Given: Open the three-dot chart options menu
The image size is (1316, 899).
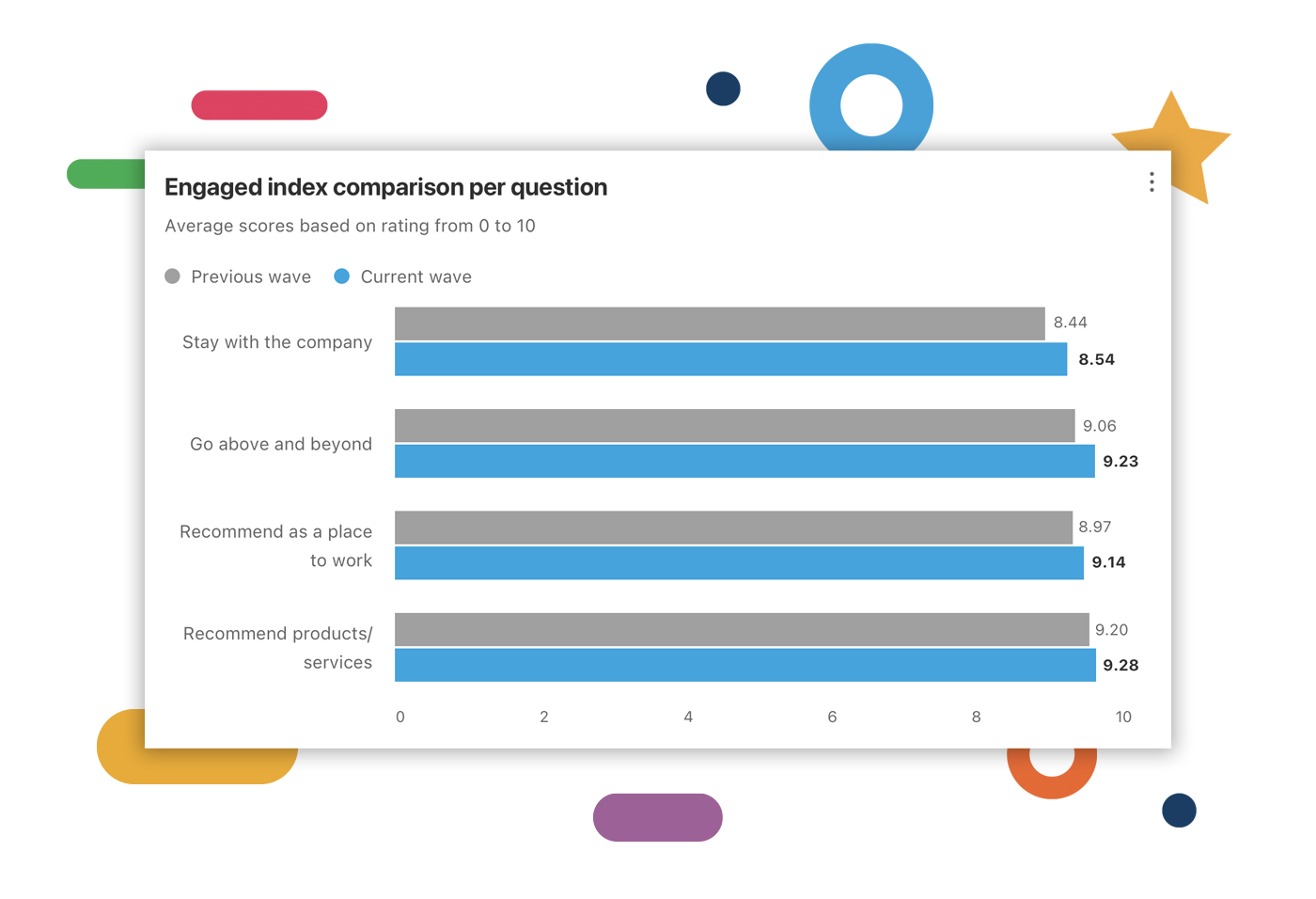Looking at the screenshot, I should [x=1151, y=182].
